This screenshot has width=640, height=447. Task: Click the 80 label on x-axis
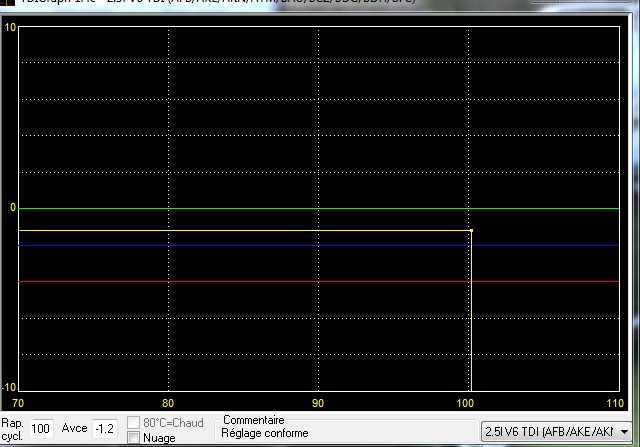coord(168,402)
